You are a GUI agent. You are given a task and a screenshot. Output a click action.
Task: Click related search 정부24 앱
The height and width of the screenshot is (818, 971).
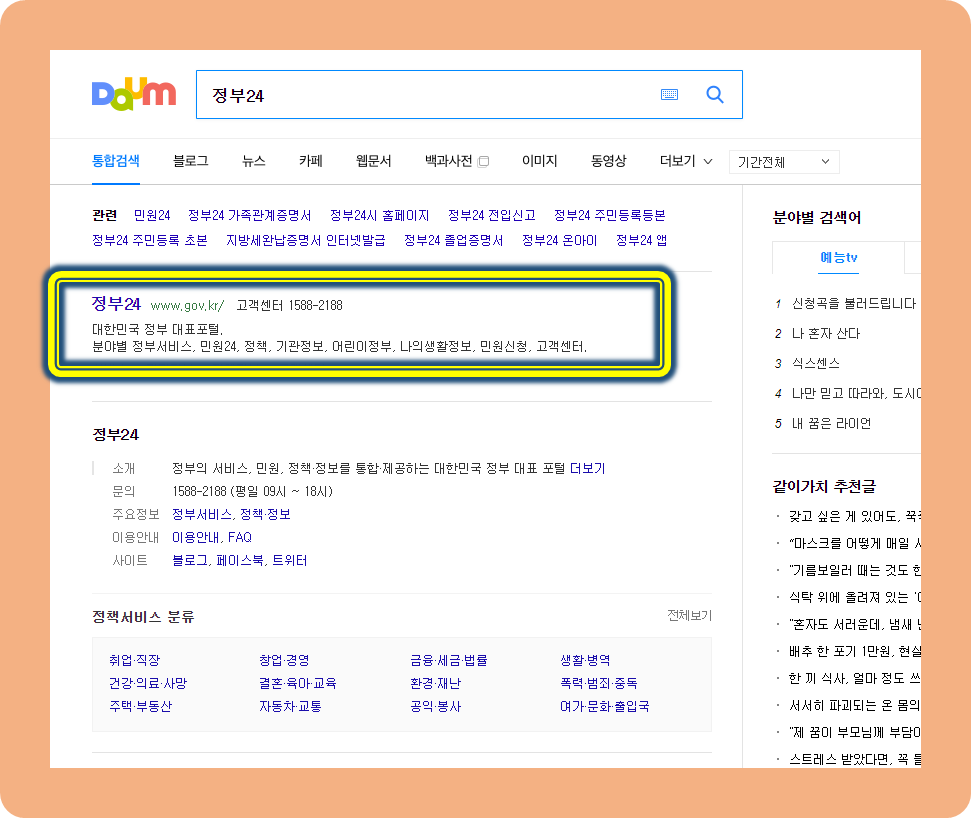pyautogui.click(x=641, y=240)
